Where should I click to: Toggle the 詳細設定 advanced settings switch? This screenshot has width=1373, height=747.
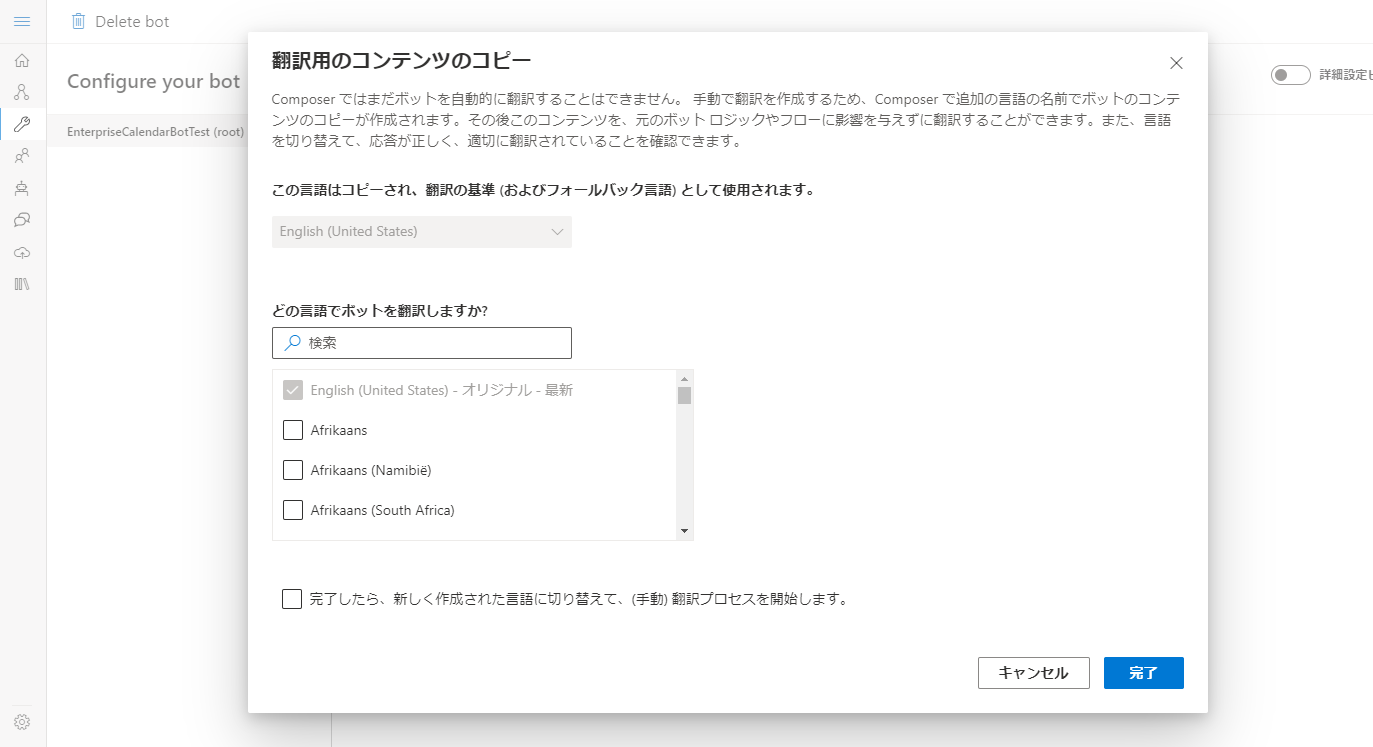[x=1291, y=75]
